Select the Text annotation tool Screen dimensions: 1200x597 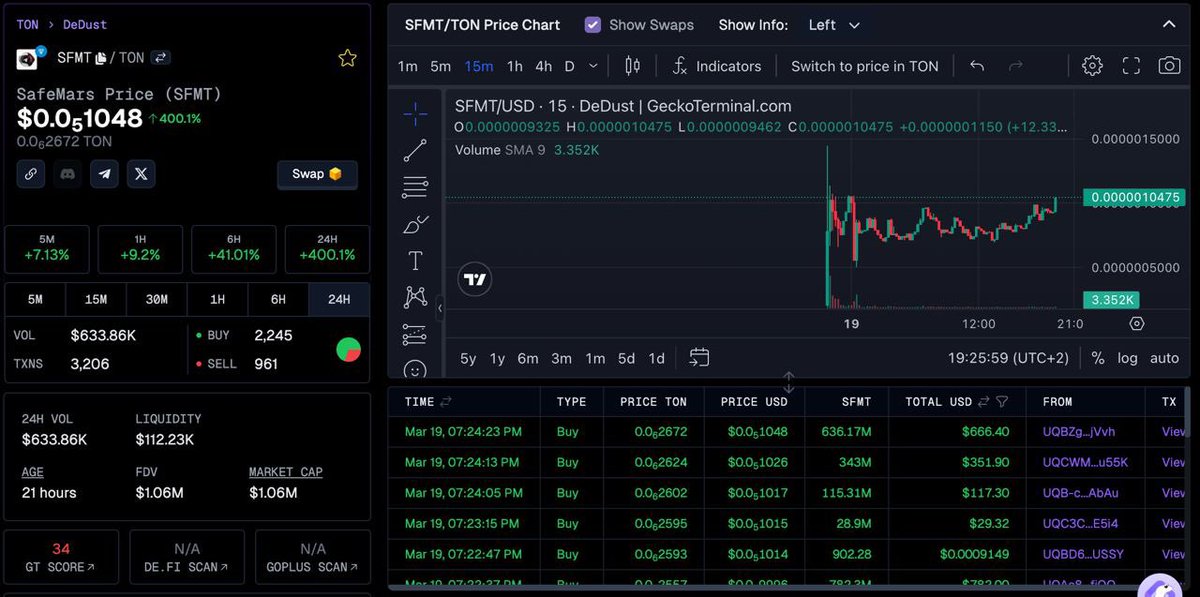(415, 261)
